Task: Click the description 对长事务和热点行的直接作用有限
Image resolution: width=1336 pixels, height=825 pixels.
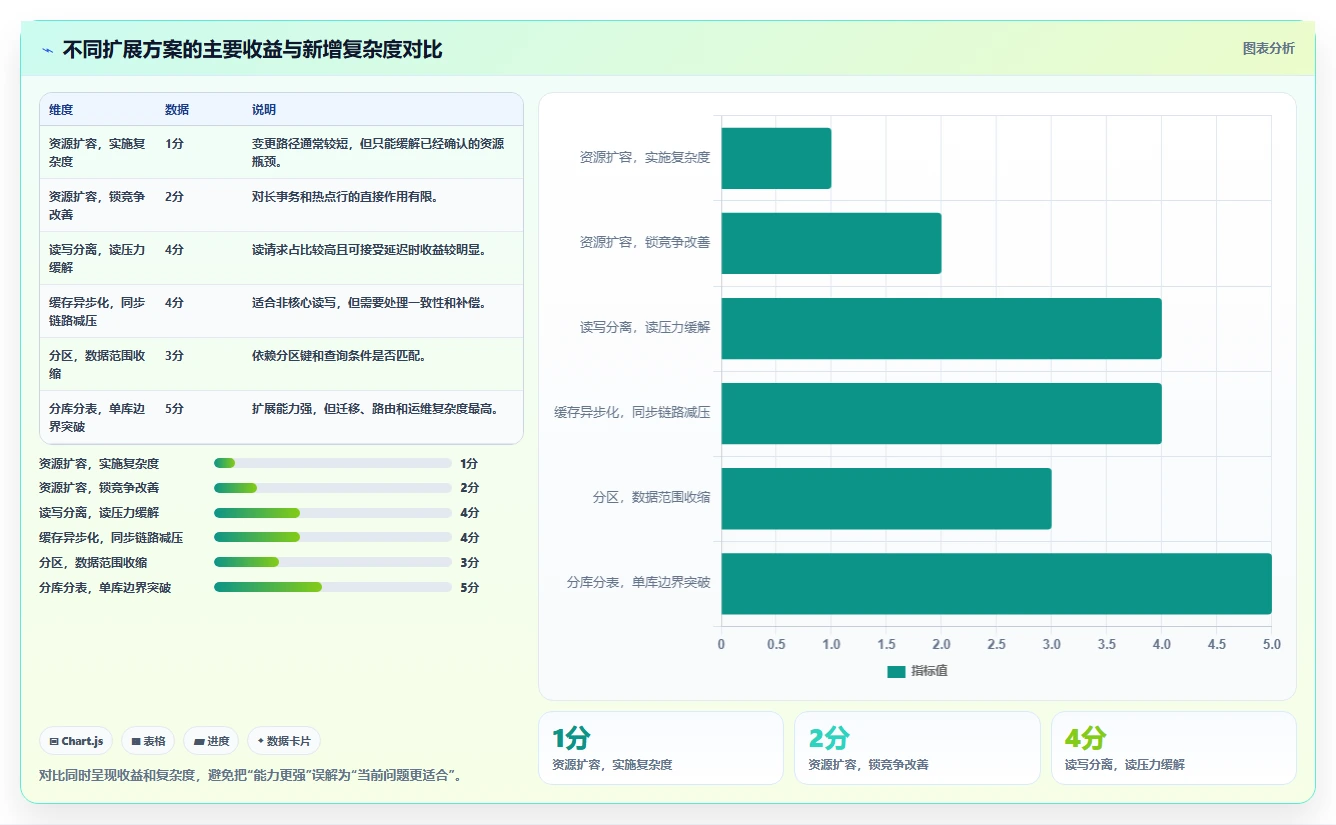Action: 346,197
